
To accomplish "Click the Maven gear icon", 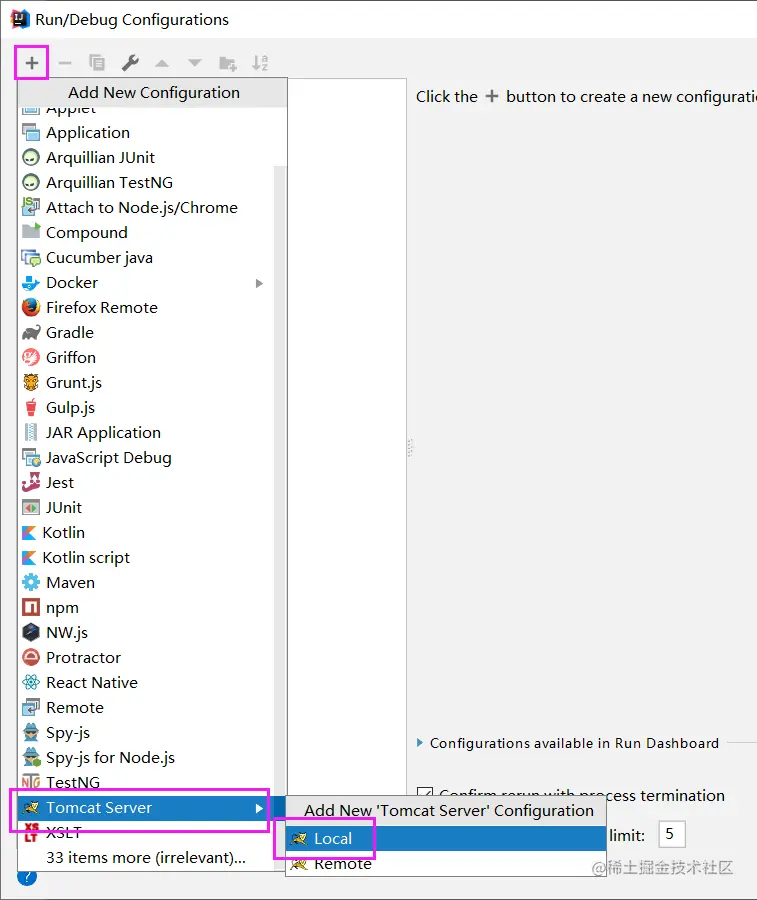I will 31,583.
